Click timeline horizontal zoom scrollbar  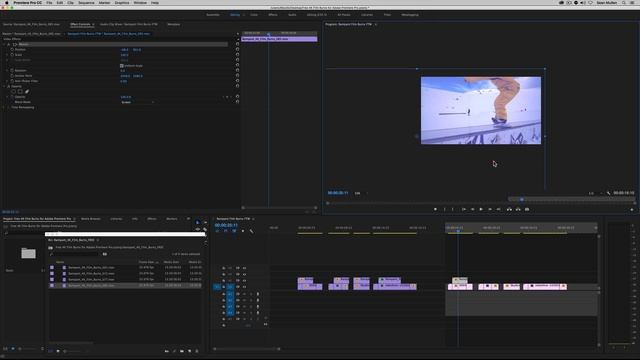[x=247, y=349]
